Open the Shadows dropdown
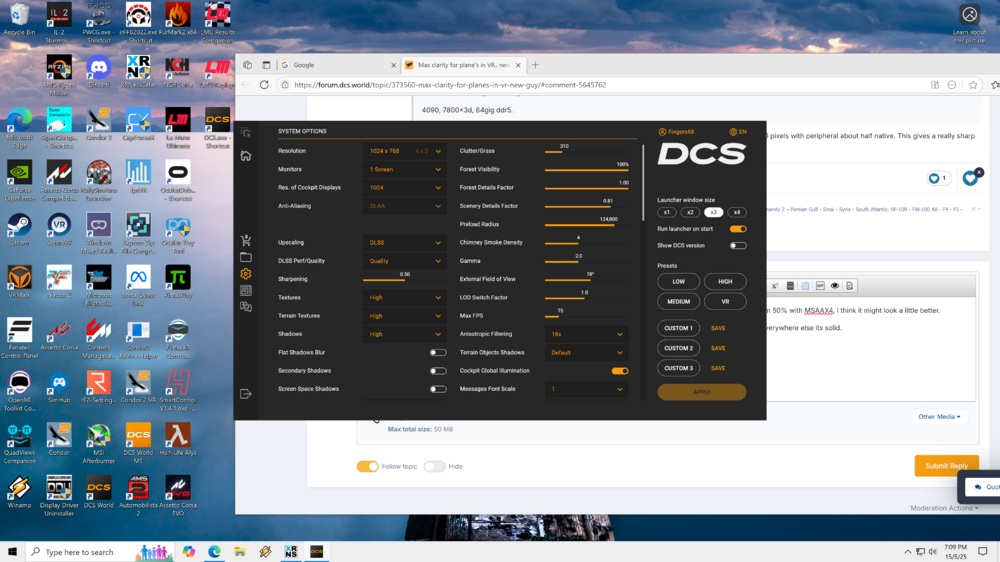This screenshot has width=1000, height=562. tap(404, 334)
